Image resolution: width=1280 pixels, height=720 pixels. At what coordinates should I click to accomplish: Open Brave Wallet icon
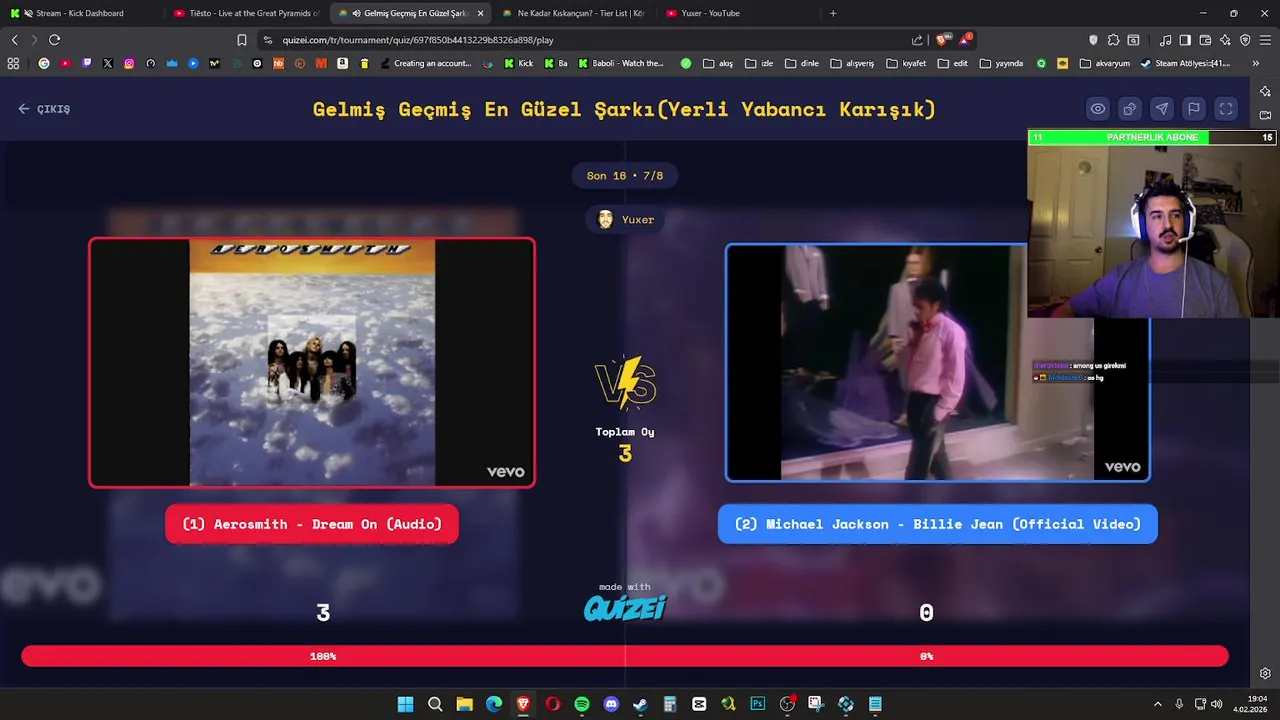(x=1205, y=40)
